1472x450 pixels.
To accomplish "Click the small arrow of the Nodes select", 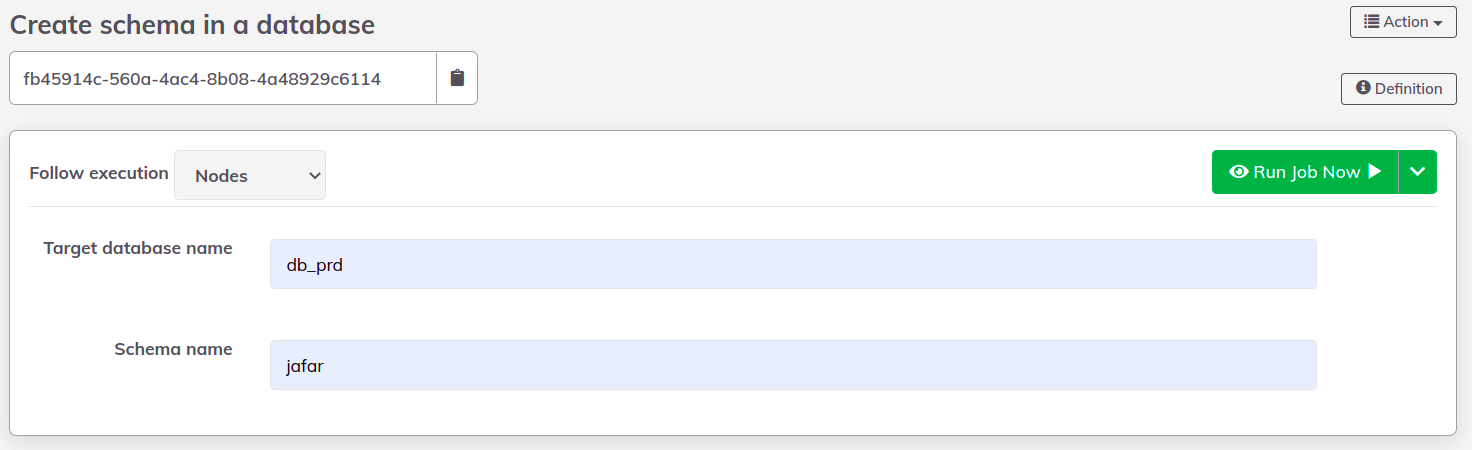I will [x=314, y=176].
